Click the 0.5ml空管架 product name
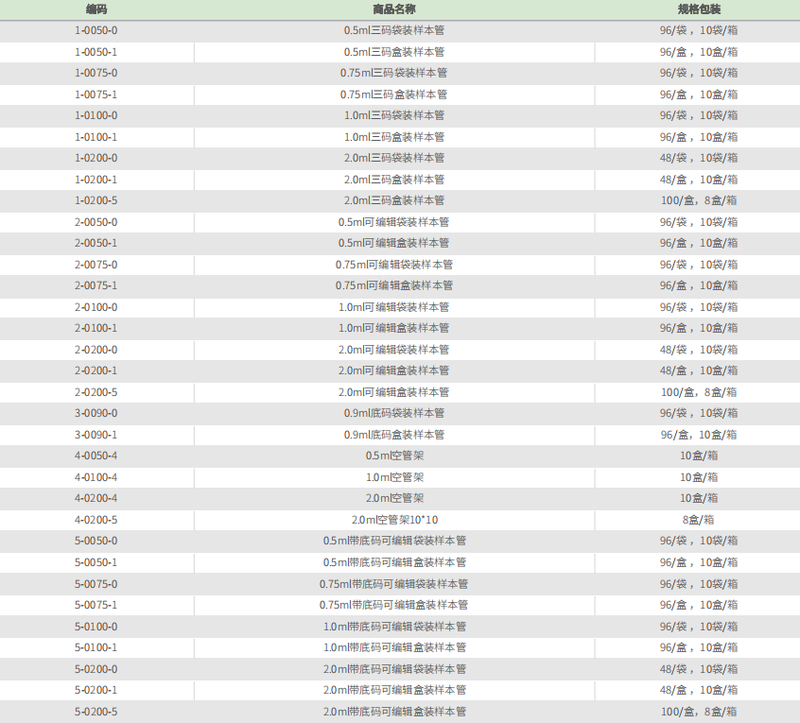Image resolution: width=800 pixels, height=723 pixels. [x=394, y=456]
